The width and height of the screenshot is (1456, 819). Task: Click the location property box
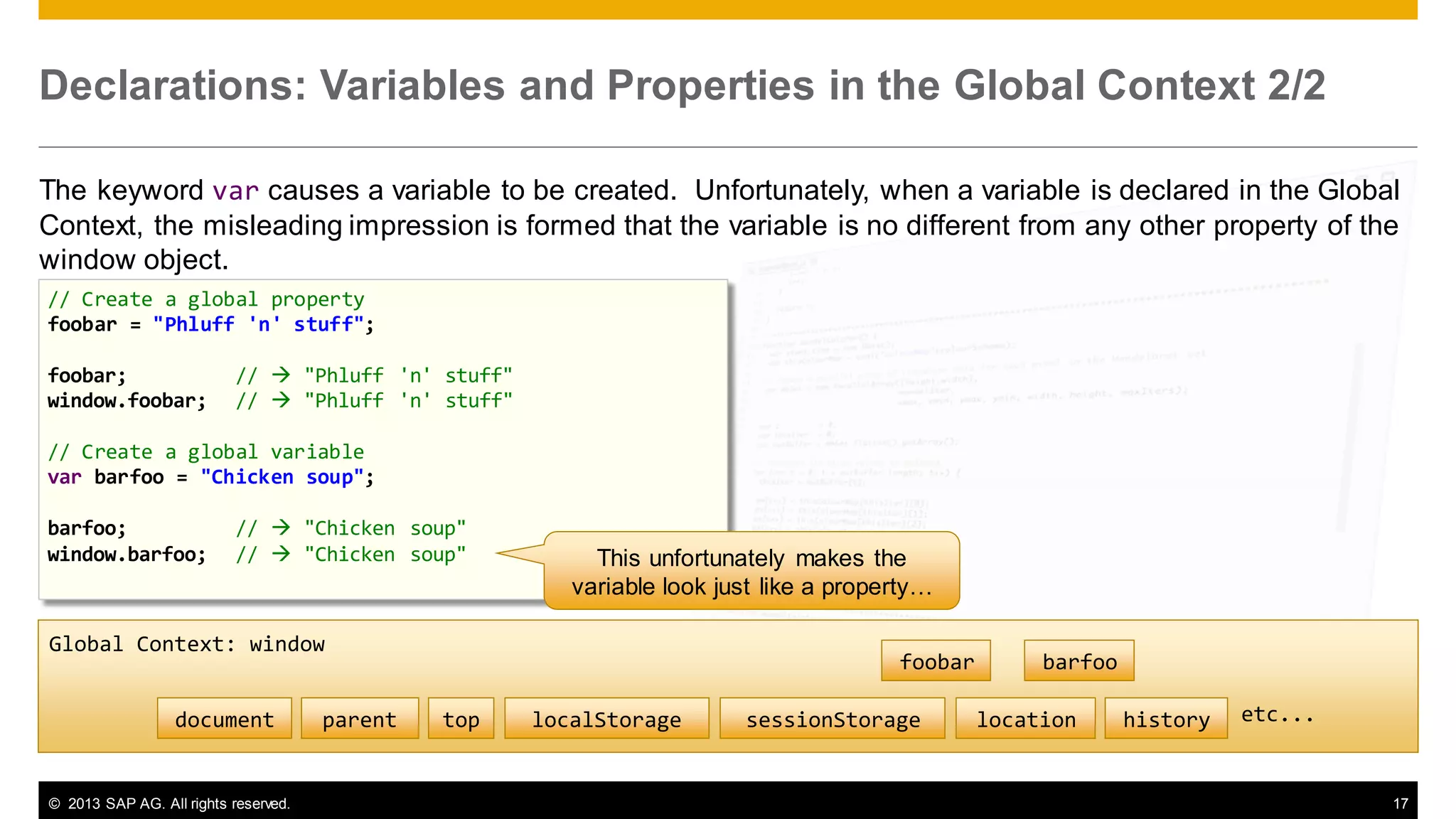click(1025, 718)
